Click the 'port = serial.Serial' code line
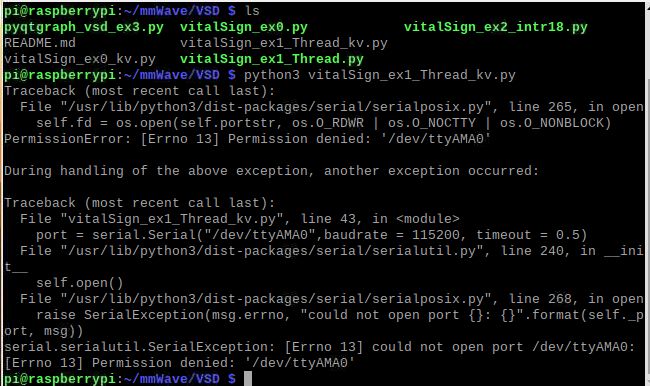Screen dimensions: 650x386 311,235
